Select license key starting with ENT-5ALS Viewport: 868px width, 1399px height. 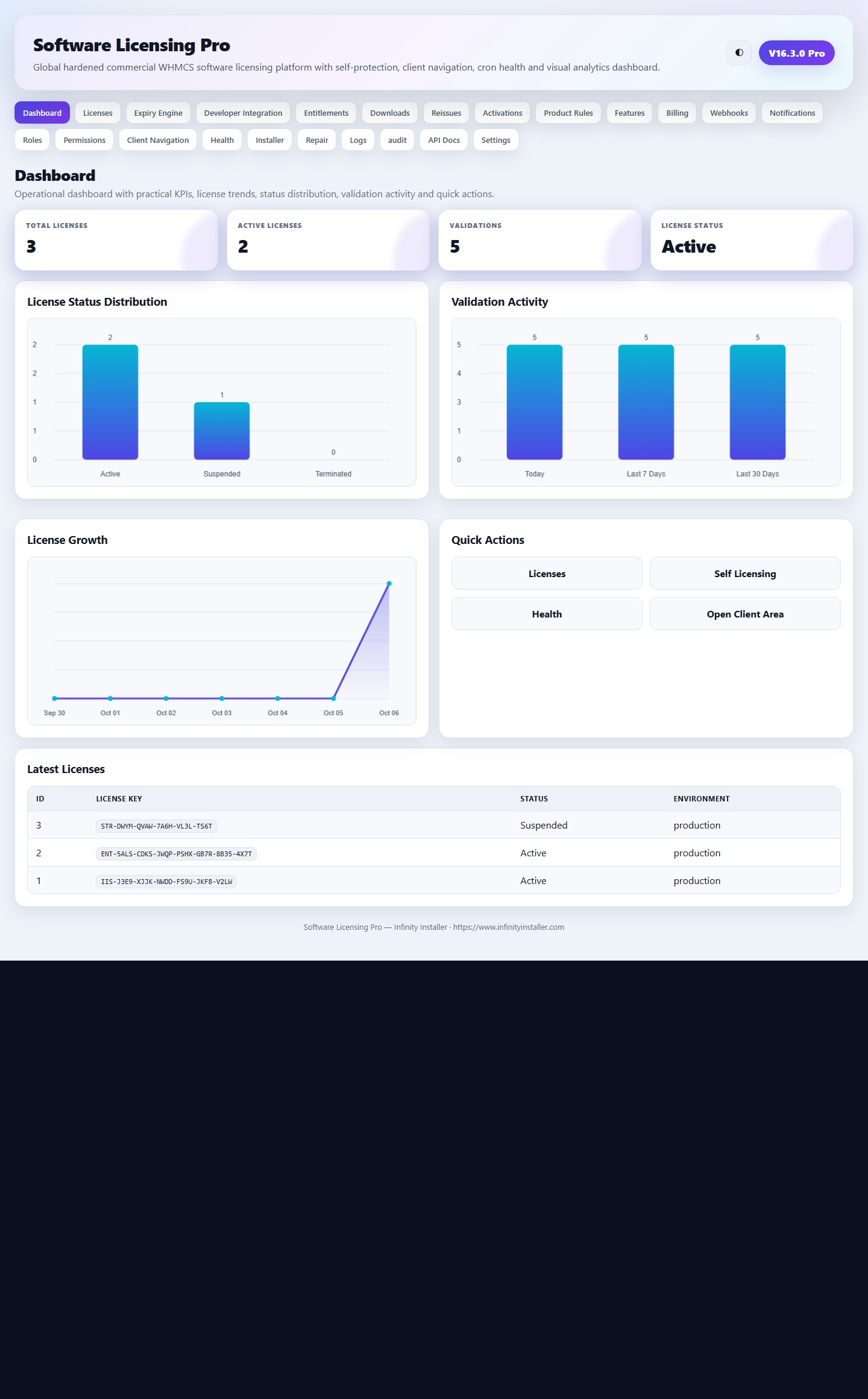[176, 854]
